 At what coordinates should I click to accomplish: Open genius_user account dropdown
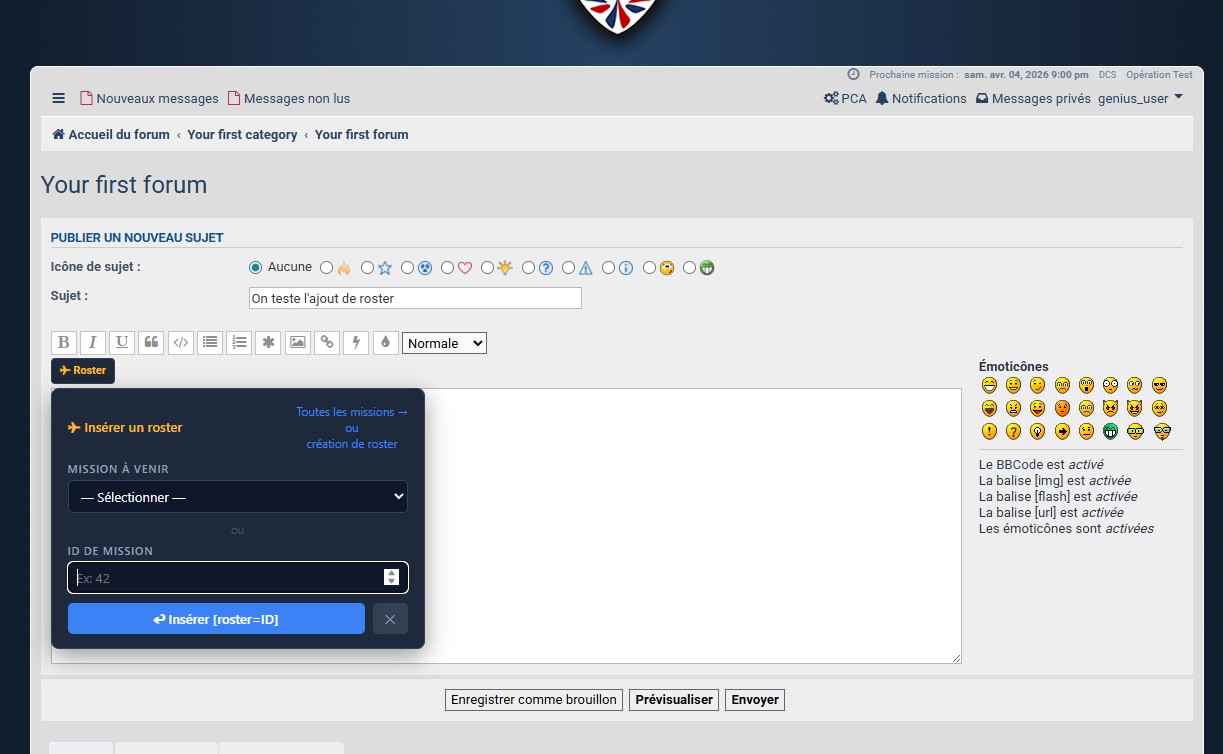[1140, 98]
